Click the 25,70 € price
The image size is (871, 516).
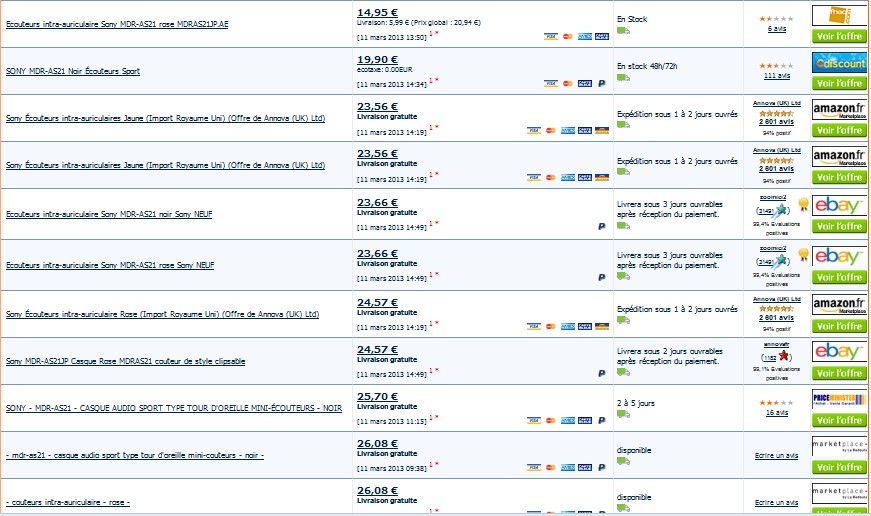[x=377, y=396]
